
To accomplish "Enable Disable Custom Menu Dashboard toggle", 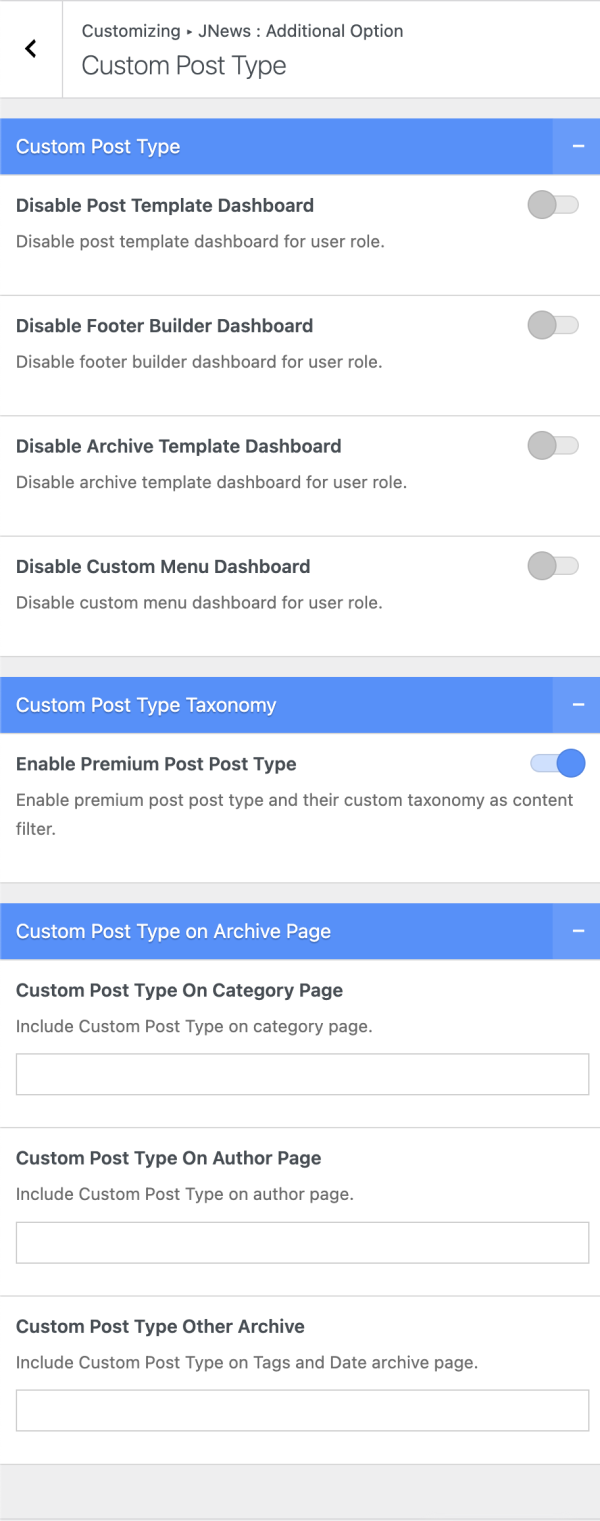I will click(x=554, y=566).
